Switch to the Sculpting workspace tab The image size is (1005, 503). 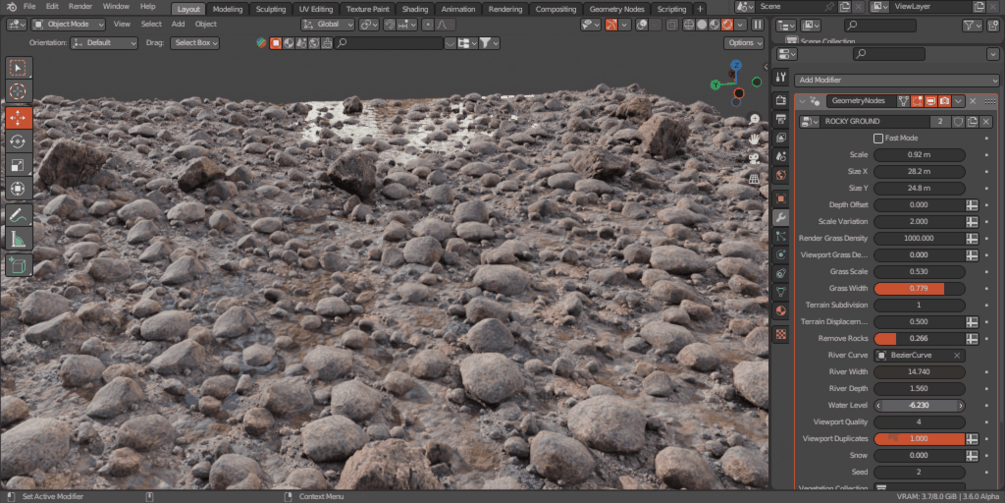tap(270, 10)
